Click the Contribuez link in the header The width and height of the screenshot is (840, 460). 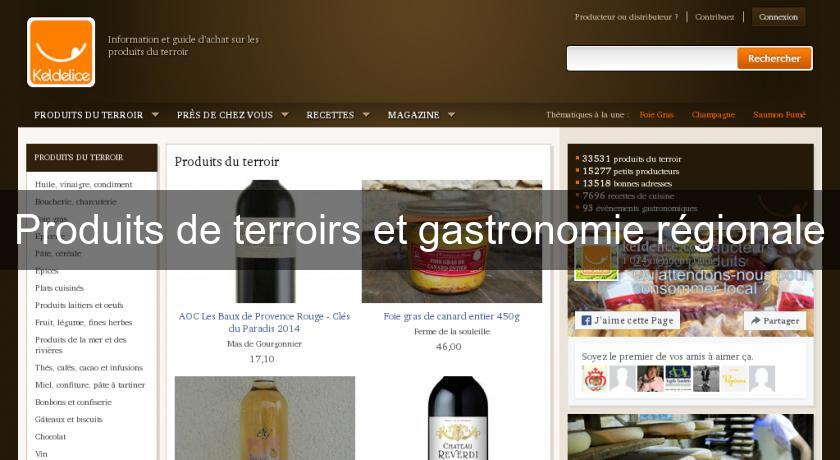(x=715, y=17)
